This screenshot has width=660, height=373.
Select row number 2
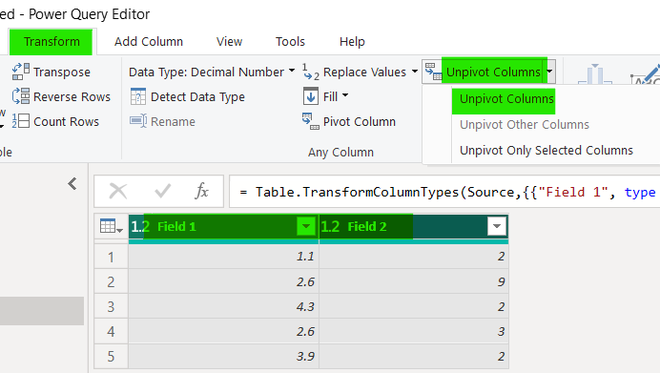pos(111,282)
